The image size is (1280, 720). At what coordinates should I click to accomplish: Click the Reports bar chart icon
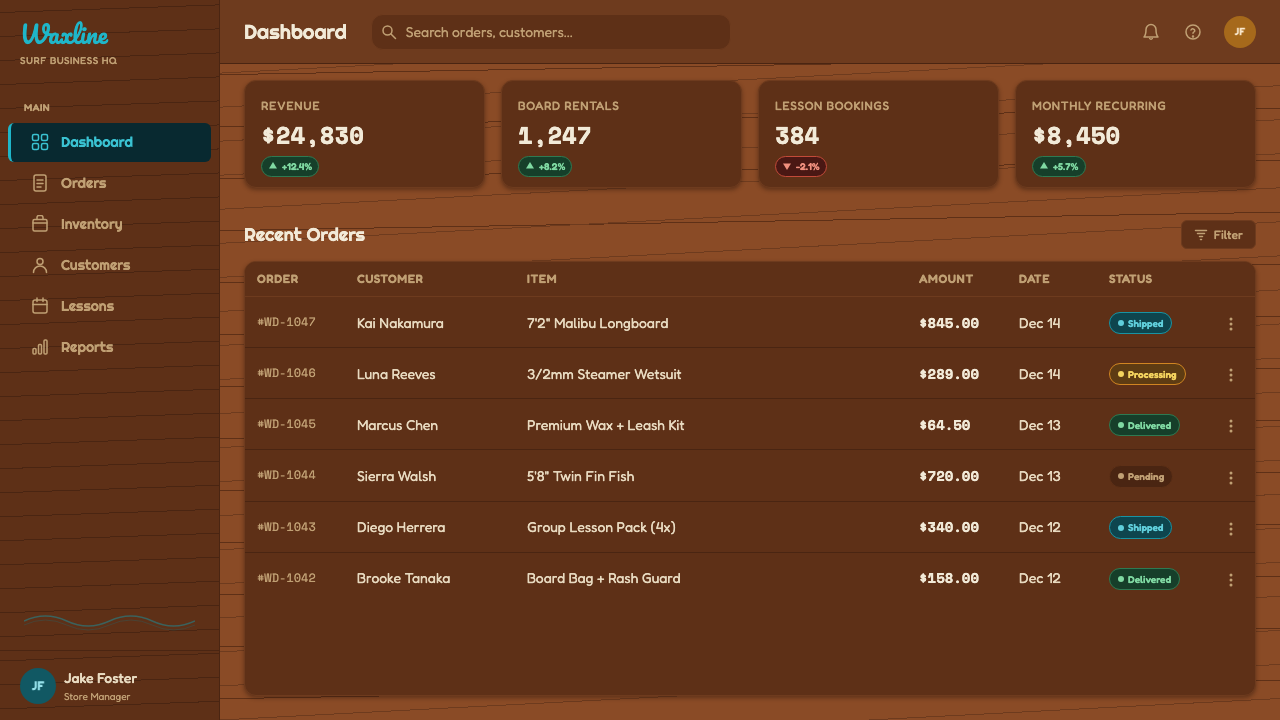(40, 347)
